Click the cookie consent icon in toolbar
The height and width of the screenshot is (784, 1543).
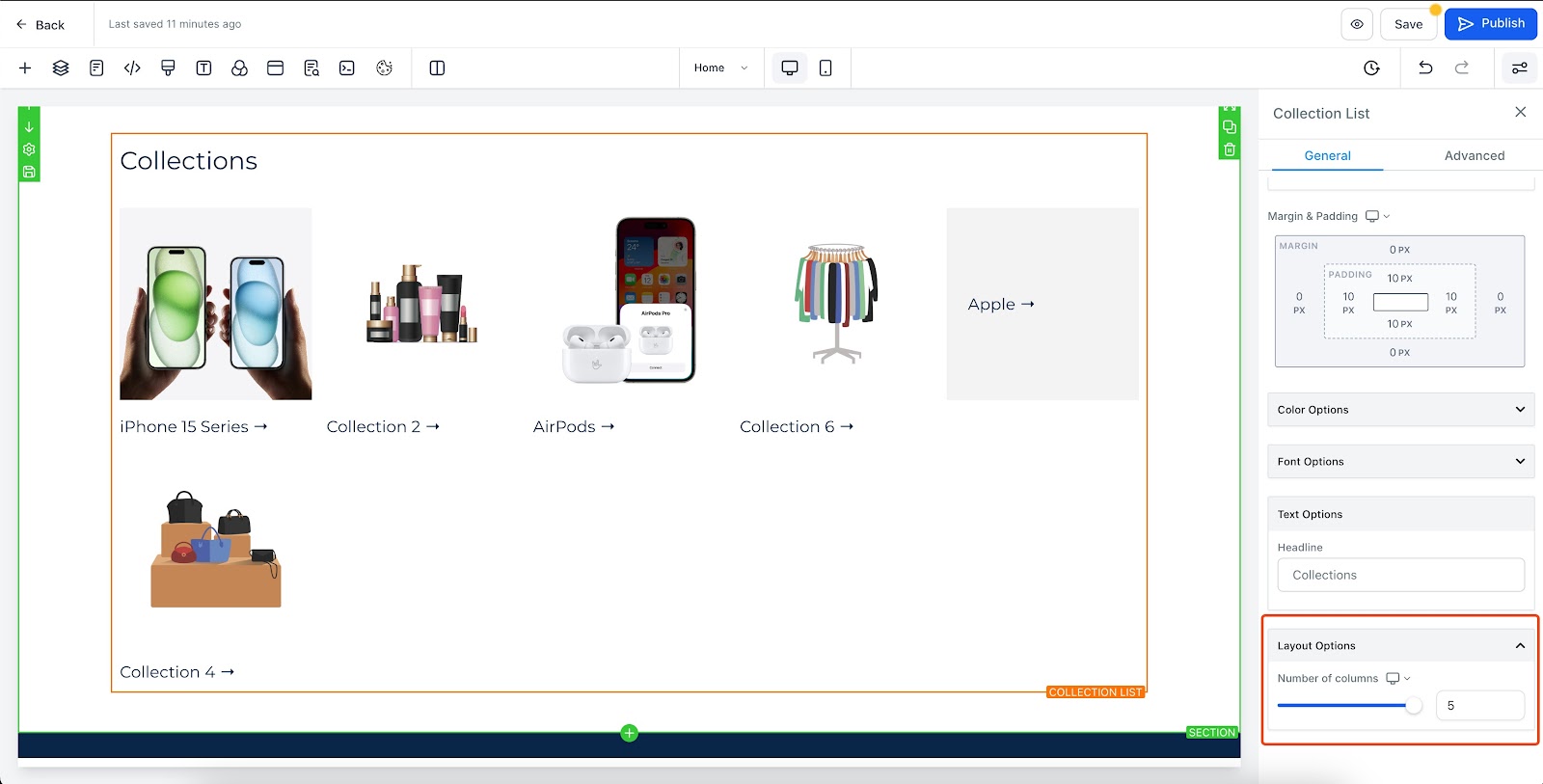[x=384, y=68]
